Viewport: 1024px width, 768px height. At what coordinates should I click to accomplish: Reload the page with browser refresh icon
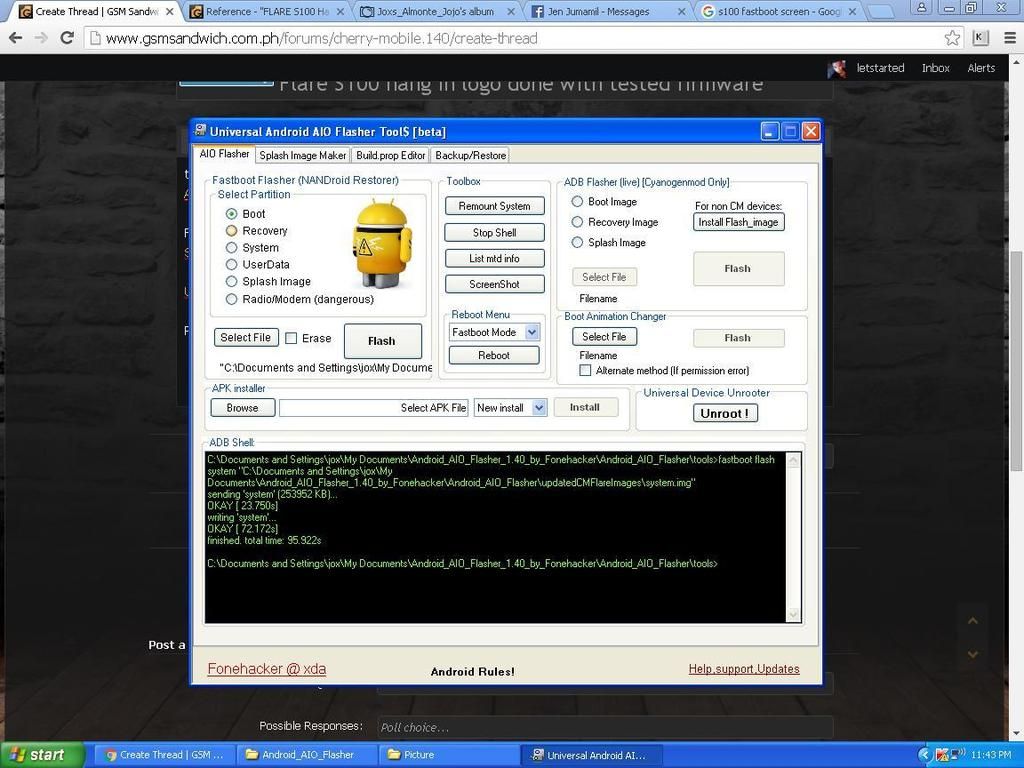click(67, 38)
